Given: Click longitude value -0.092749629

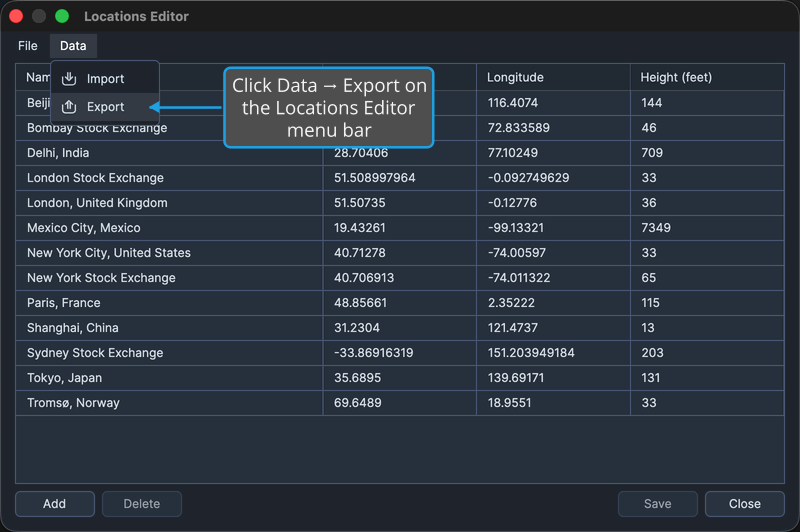Looking at the screenshot, I should (528, 178).
